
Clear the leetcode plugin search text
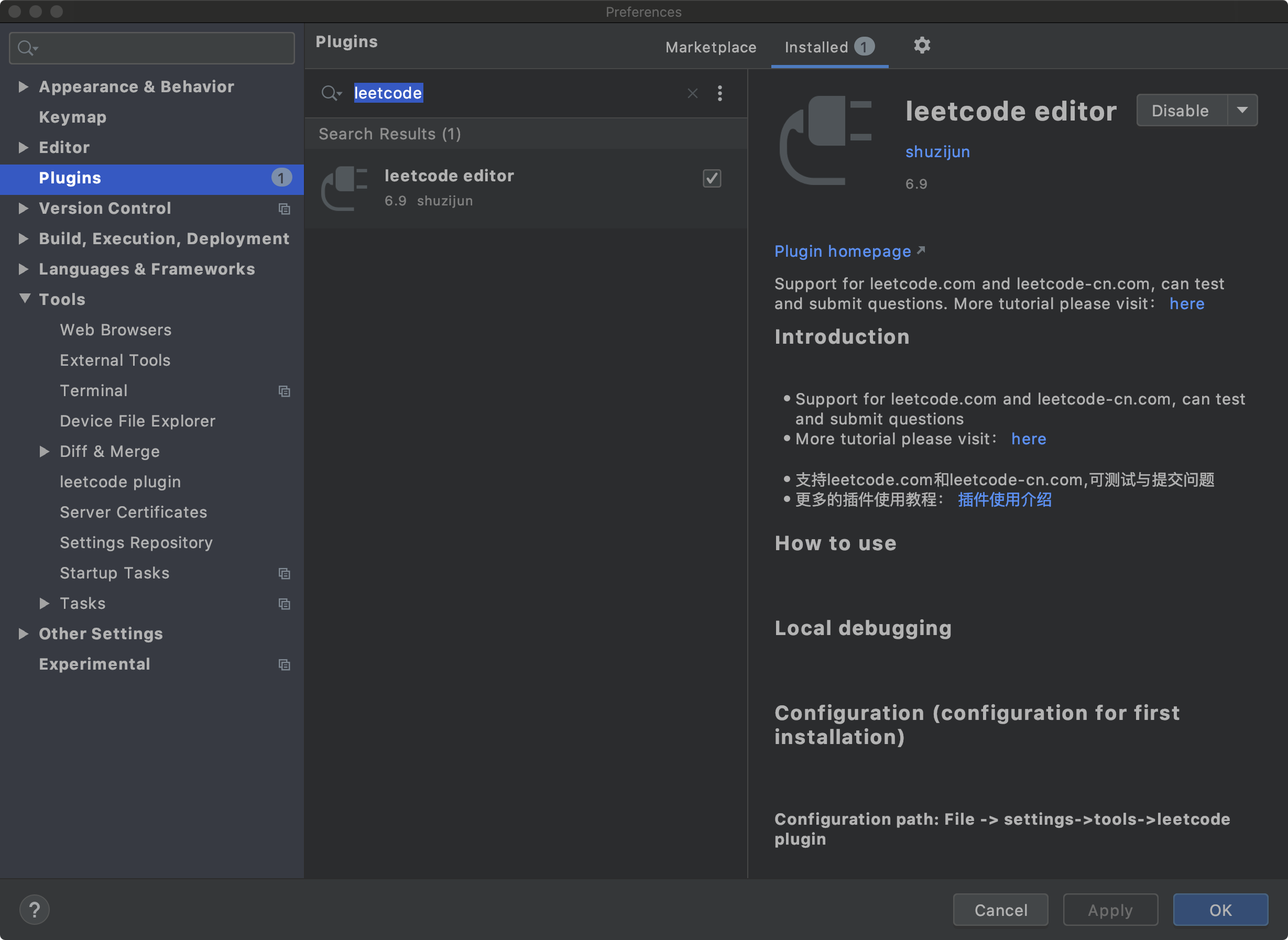[x=692, y=93]
